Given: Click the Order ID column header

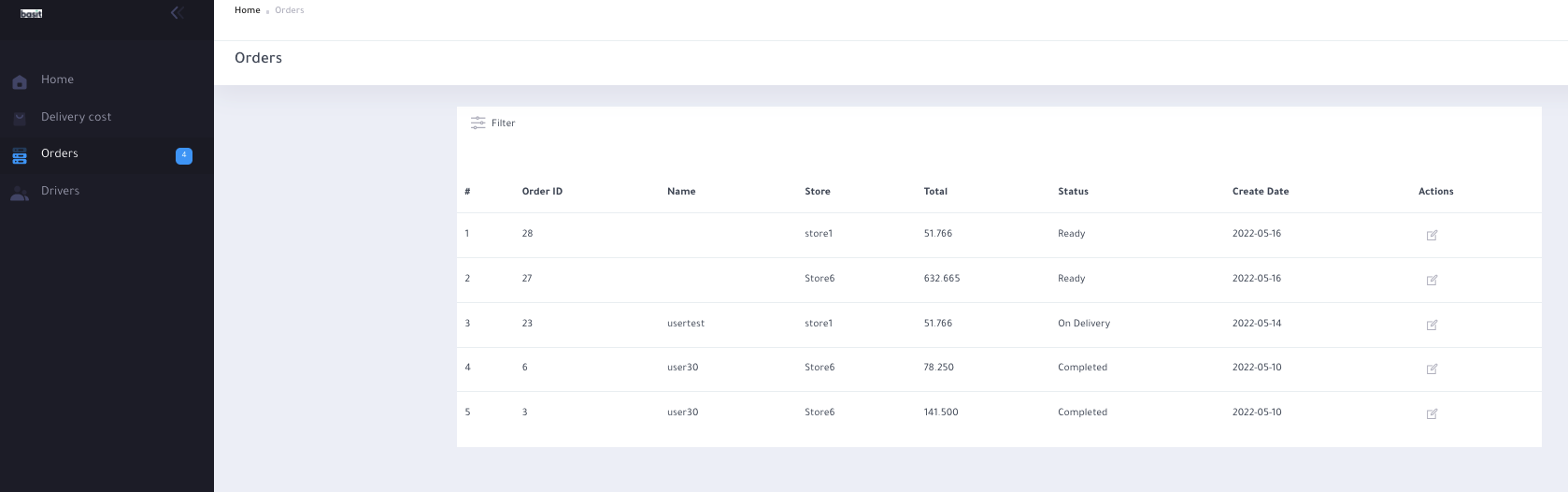Looking at the screenshot, I should pyautogui.click(x=542, y=191).
